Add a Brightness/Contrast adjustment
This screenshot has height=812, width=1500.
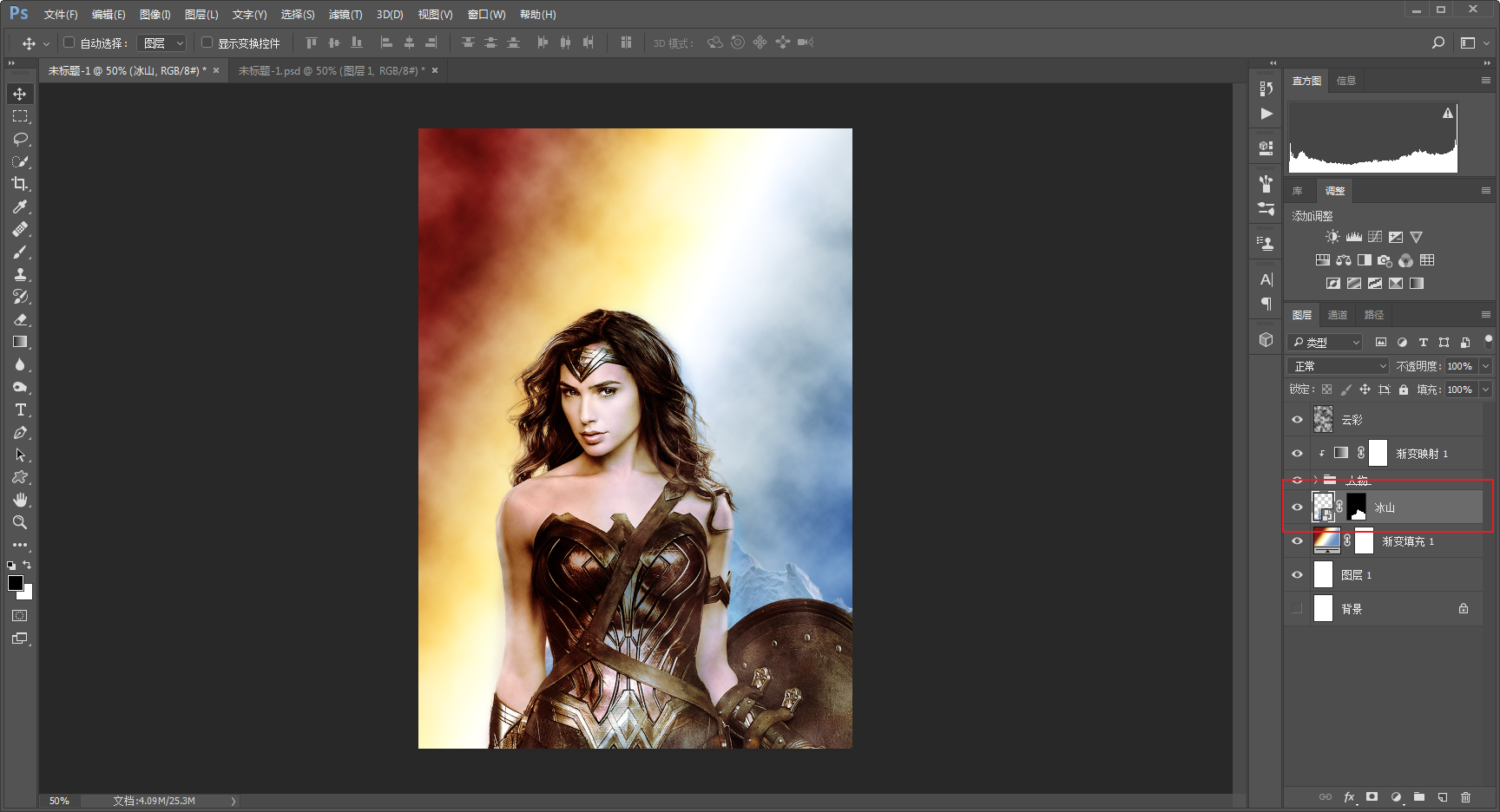pyautogui.click(x=1332, y=237)
